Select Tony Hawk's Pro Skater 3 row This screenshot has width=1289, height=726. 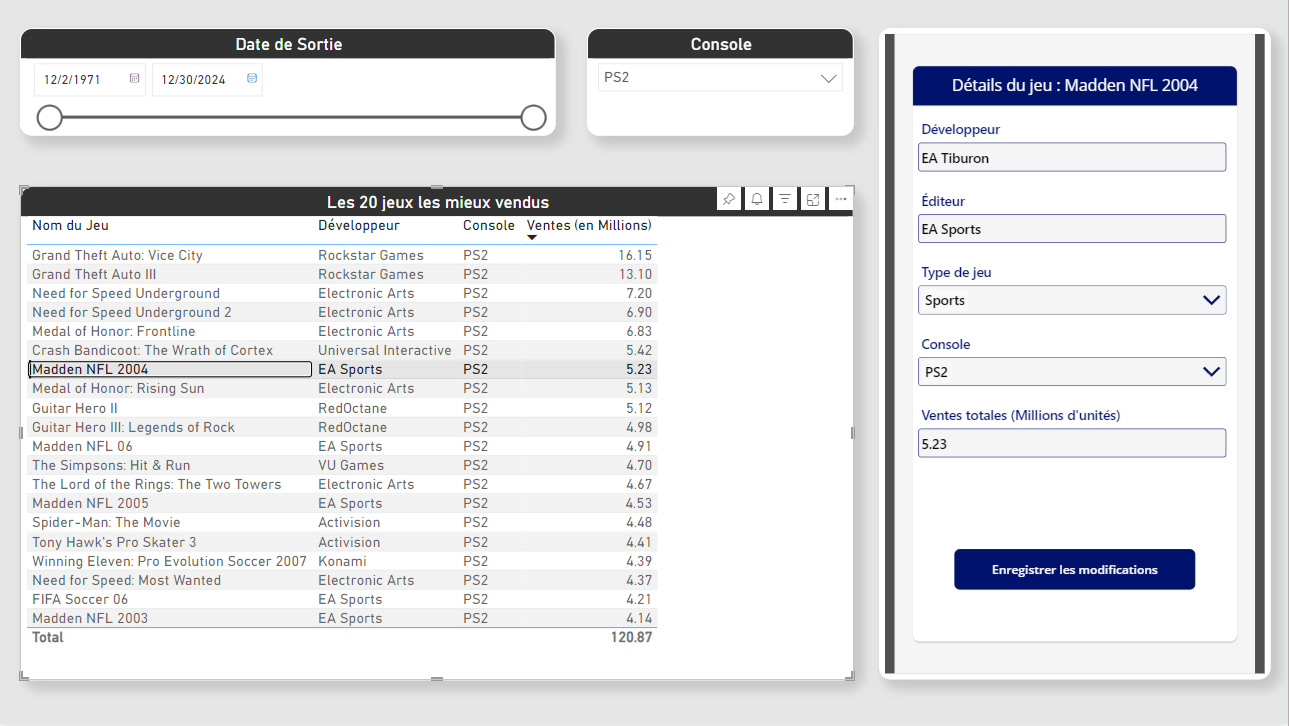click(341, 542)
